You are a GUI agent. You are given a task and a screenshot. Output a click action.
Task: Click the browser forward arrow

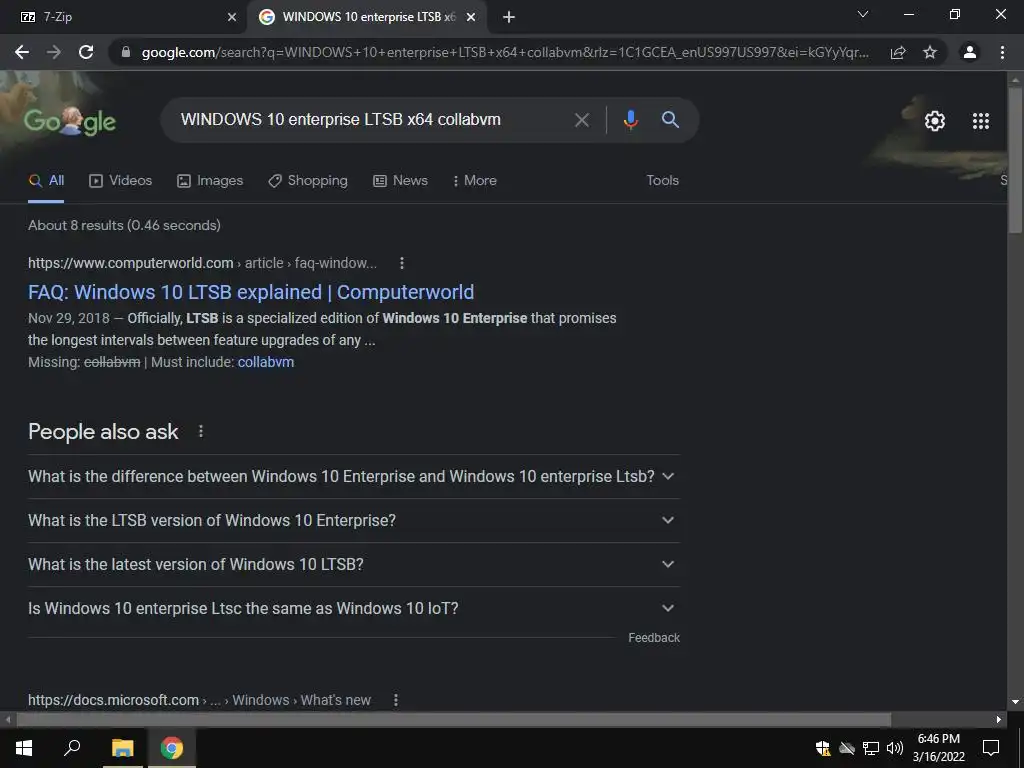click(x=54, y=52)
